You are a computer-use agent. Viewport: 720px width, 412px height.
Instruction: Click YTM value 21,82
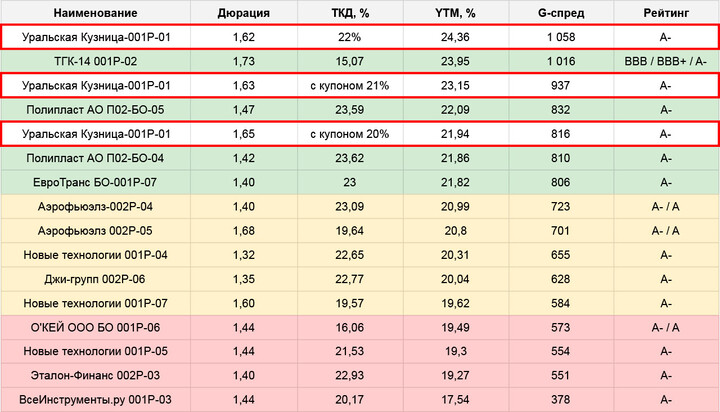point(455,182)
